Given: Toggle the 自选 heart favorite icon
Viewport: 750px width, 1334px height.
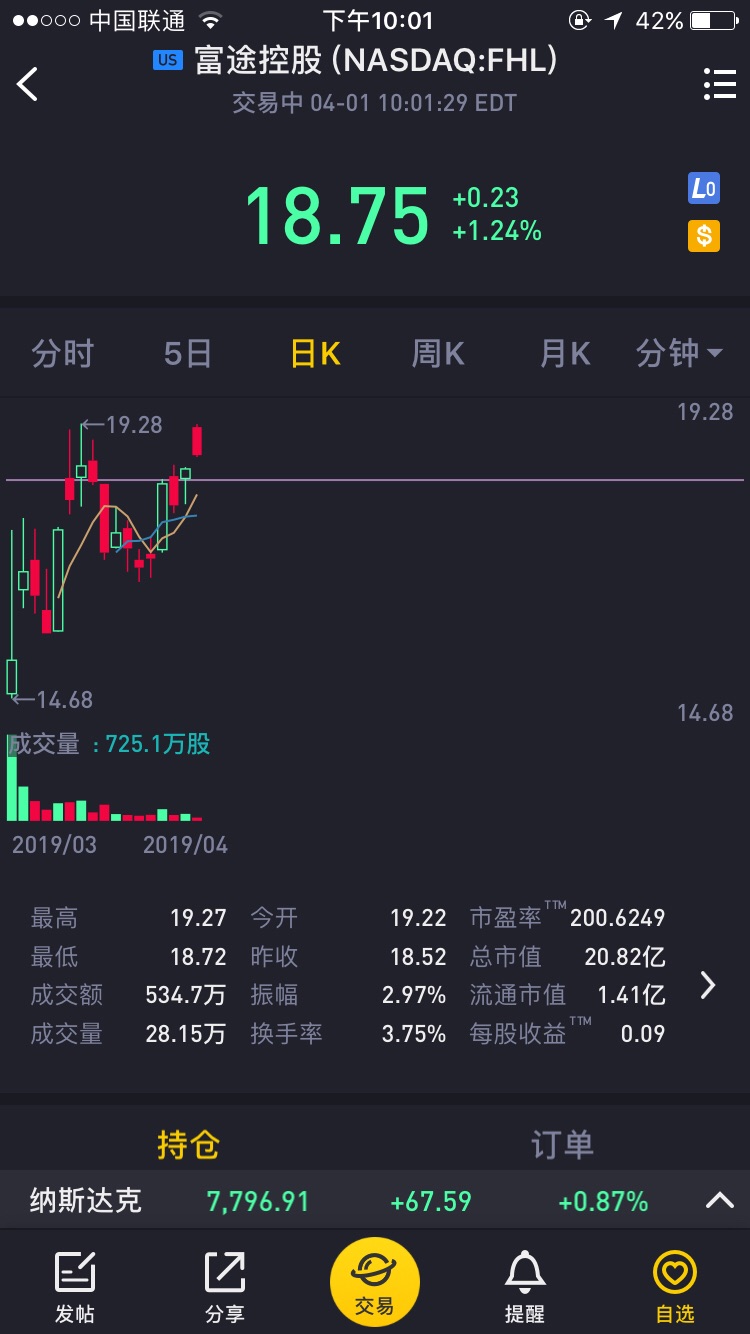Looking at the screenshot, I should point(674,1285).
